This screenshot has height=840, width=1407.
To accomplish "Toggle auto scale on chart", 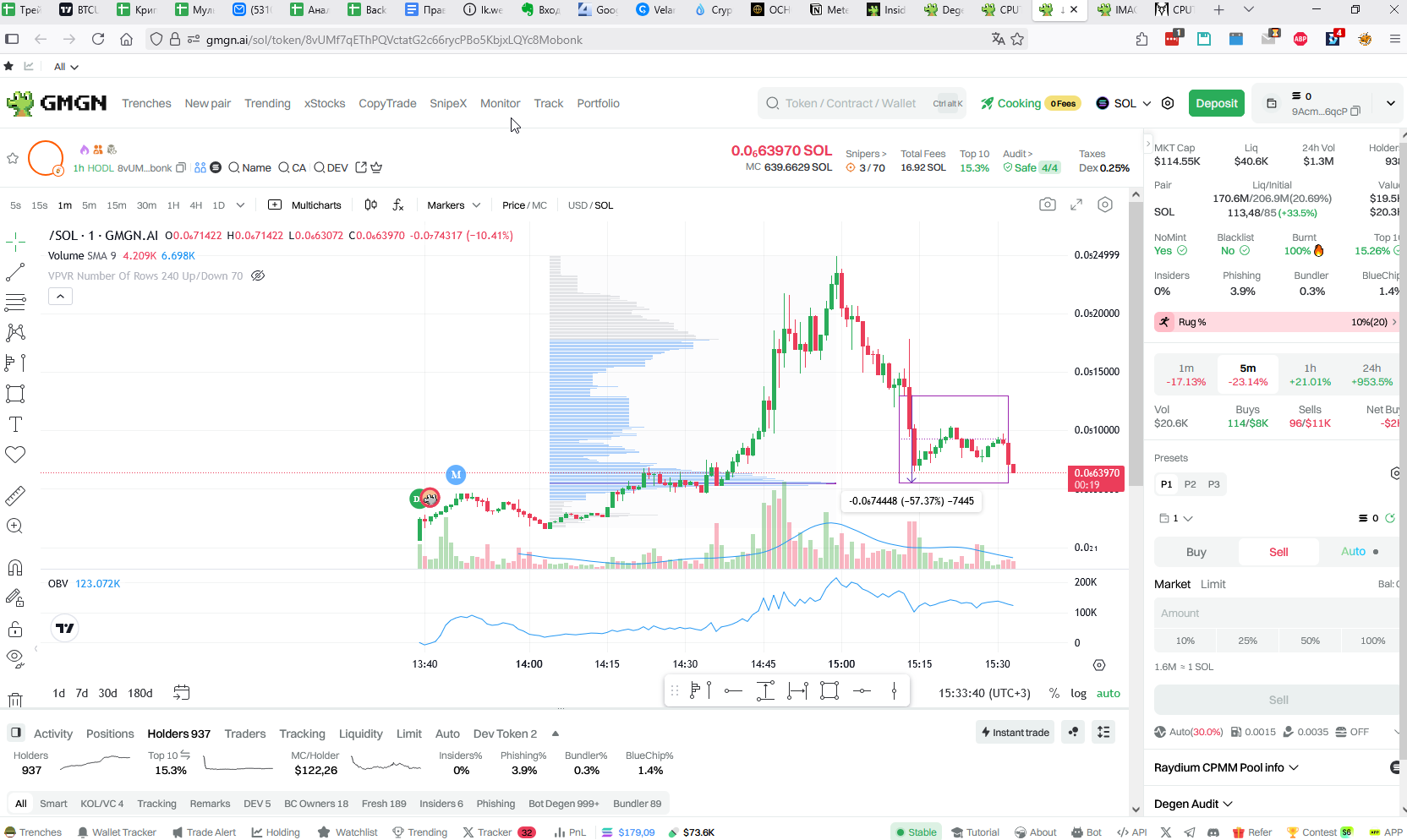I will (x=1108, y=693).
